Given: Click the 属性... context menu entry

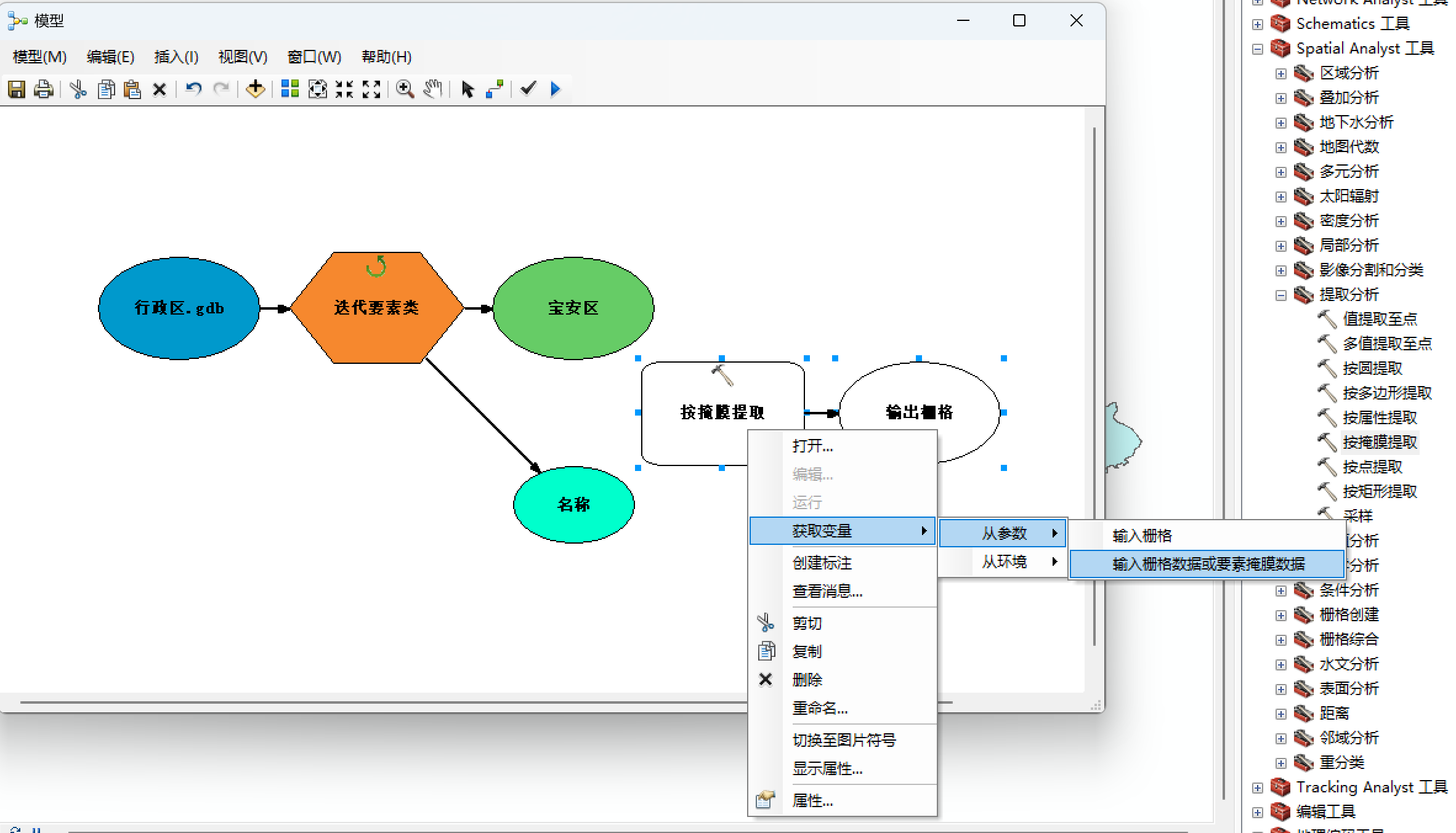Looking at the screenshot, I should point(812,800).
